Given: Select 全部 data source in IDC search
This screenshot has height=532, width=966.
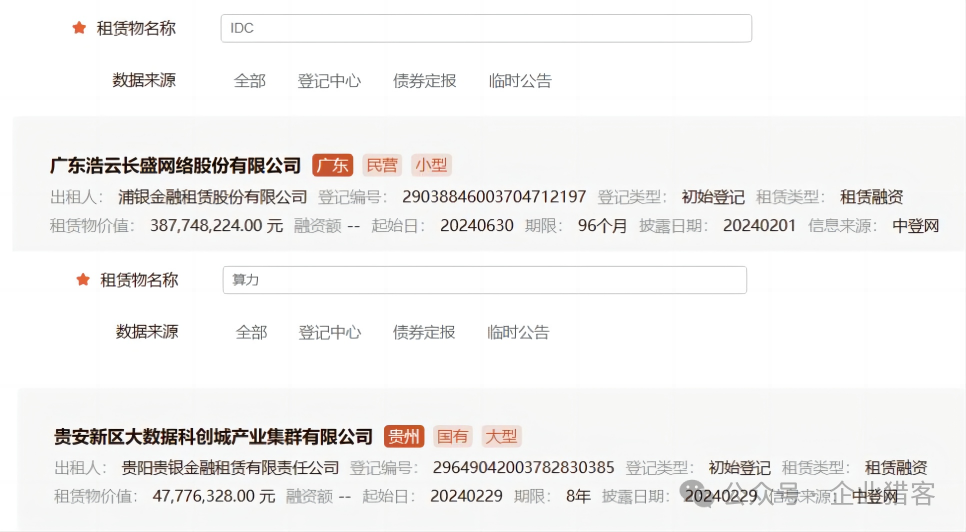Looking at the screenshot, I should coord(250,81).
